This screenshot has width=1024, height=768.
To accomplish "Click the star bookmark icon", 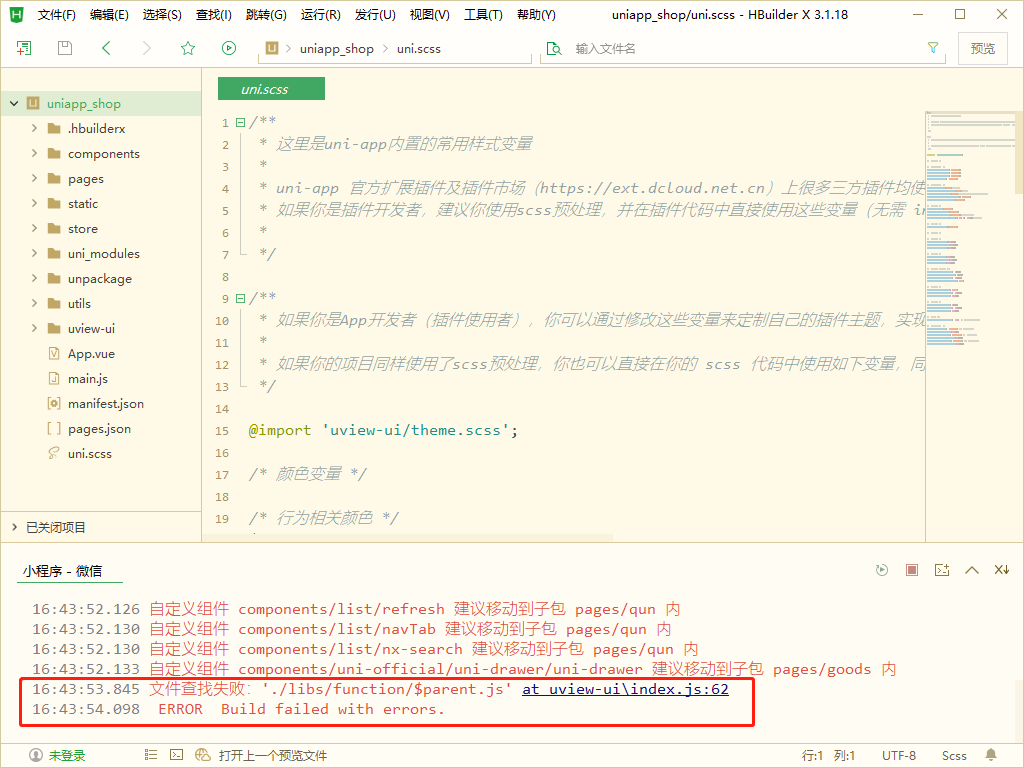I will (188, 48).
